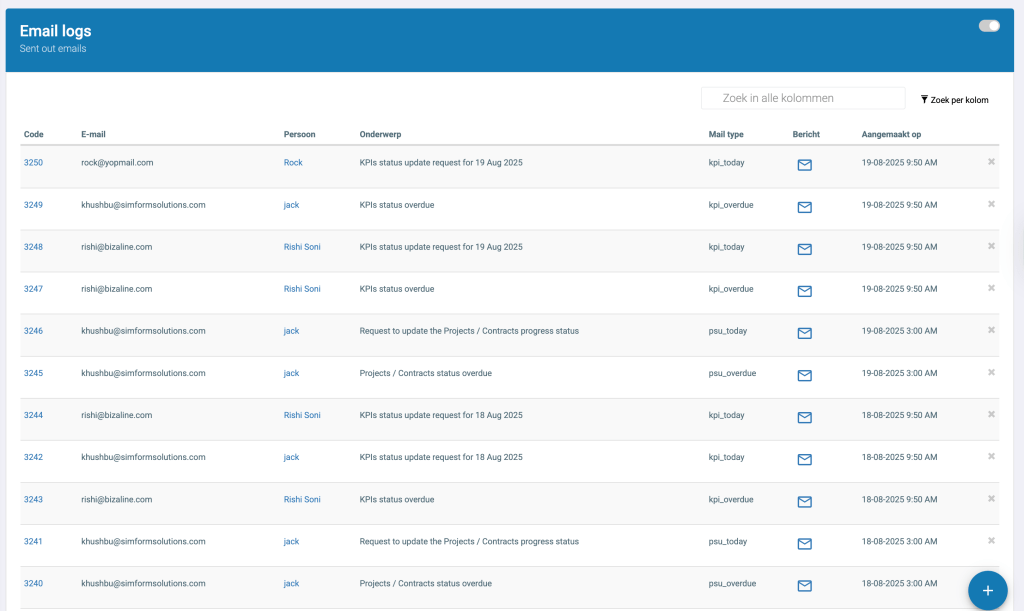The image size is (1024, 611).
Task: Sort by 'E-mail' column header
Action: pyautogui.click(x=93, y=134)
